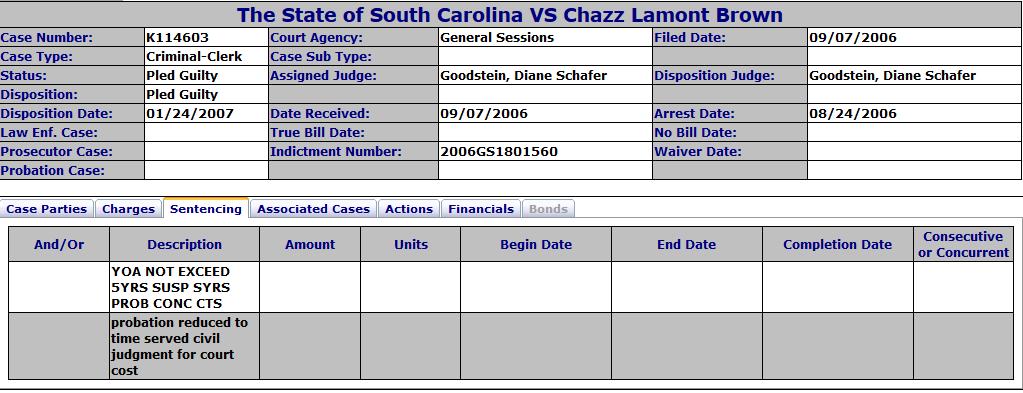Click the Description column header

185,244
